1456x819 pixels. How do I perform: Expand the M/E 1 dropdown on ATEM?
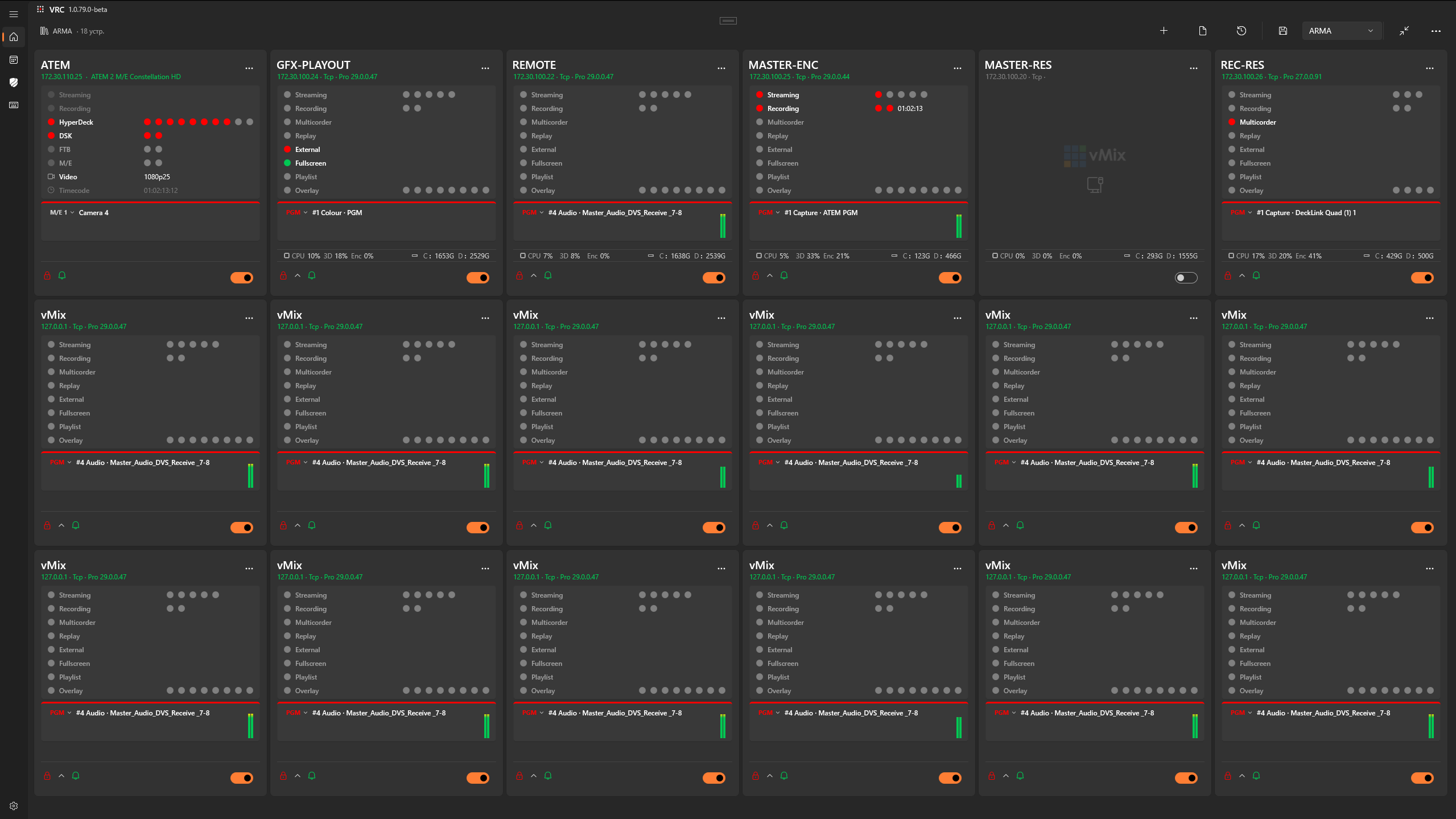click(62, 213)
